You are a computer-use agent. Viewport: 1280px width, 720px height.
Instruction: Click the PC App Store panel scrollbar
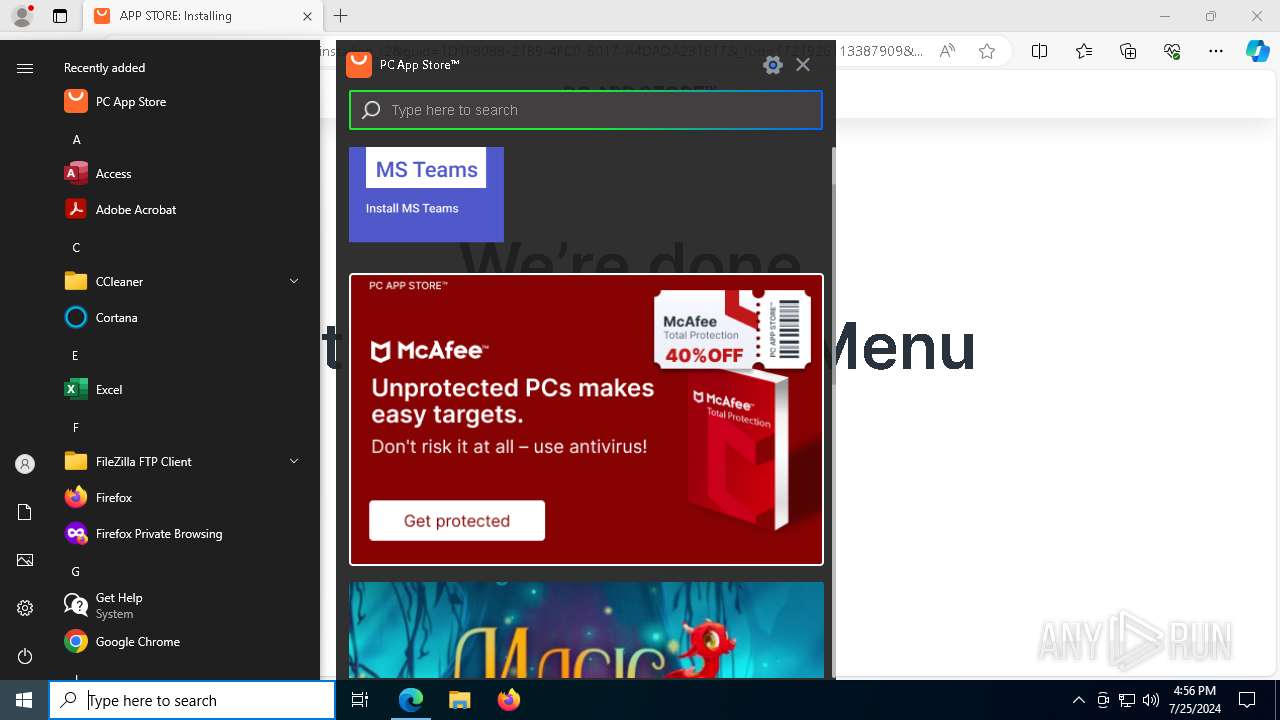(x=832, y=266)
